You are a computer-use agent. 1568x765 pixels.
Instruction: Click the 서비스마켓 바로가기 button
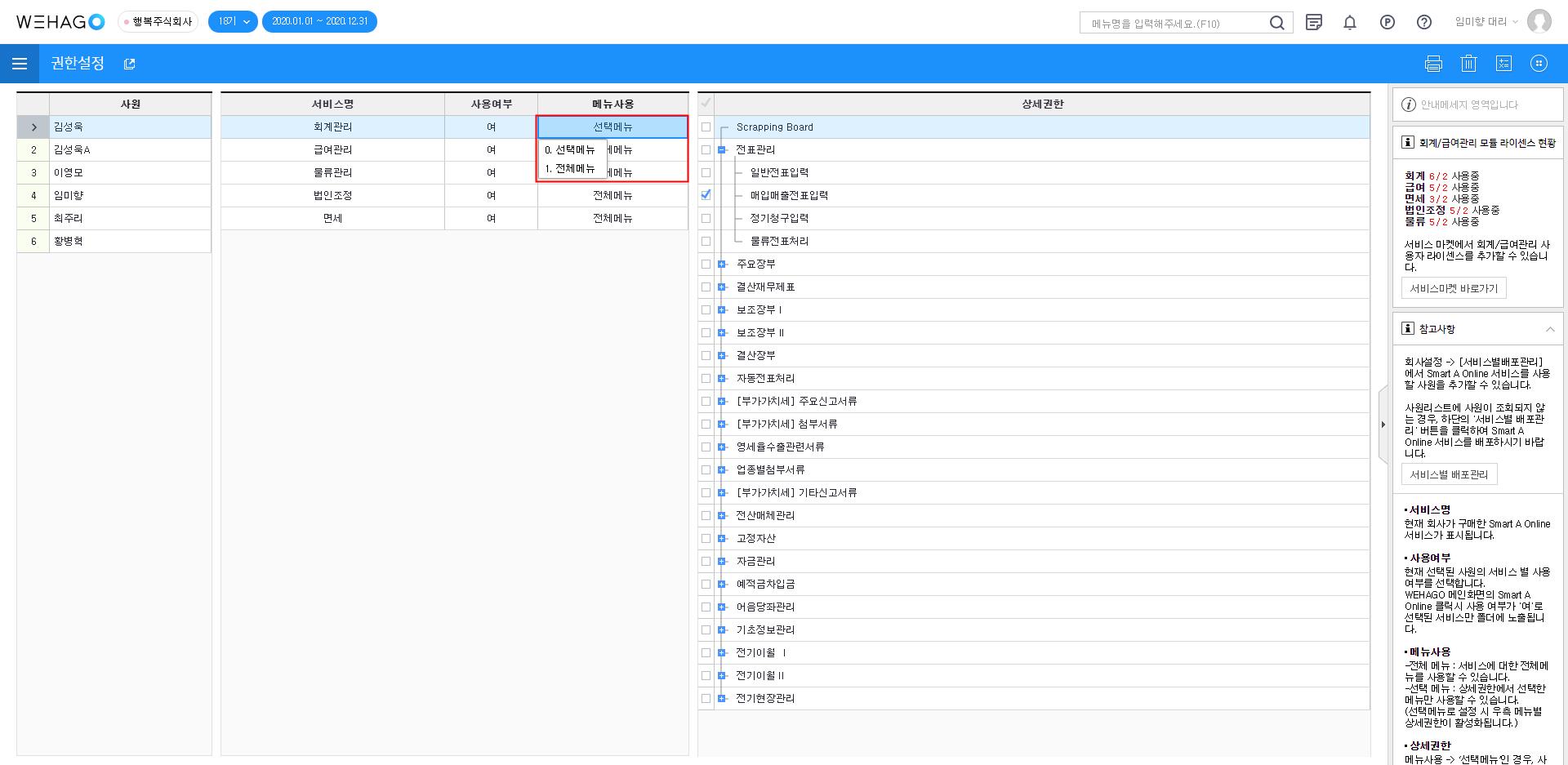tap(1454, 288)
